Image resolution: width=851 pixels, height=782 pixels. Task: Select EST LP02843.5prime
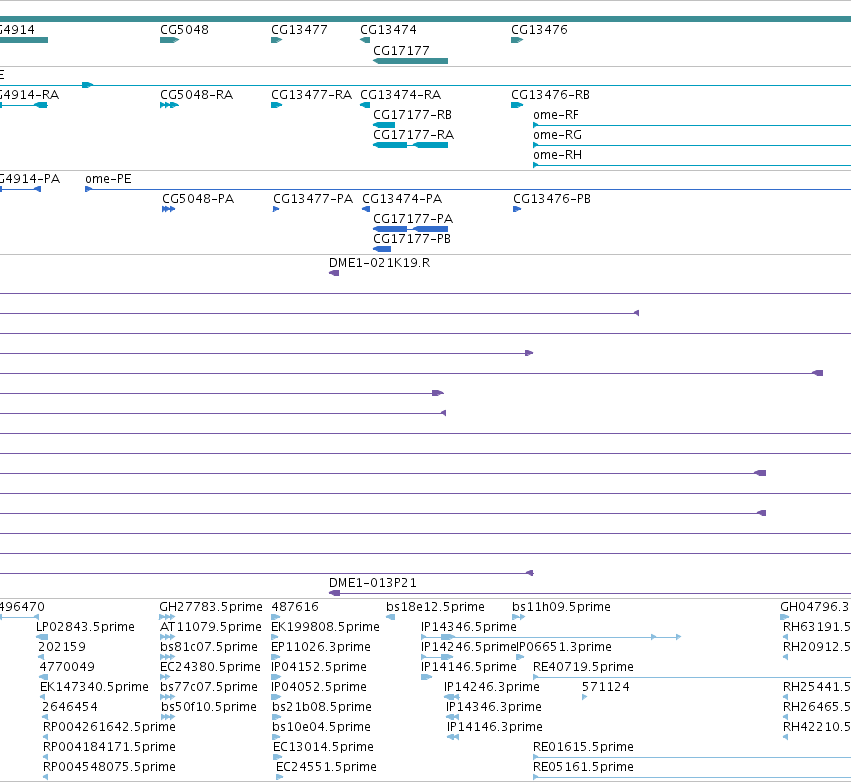coord(85,627)
